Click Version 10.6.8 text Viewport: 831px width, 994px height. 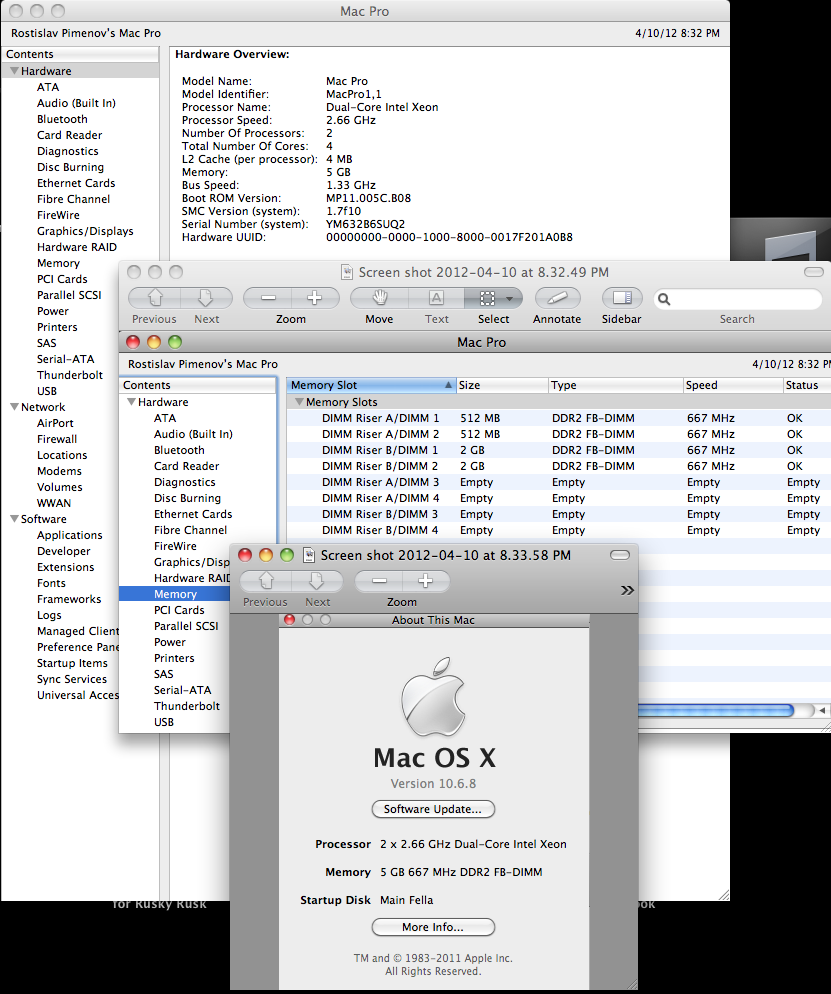coord(433,784)
